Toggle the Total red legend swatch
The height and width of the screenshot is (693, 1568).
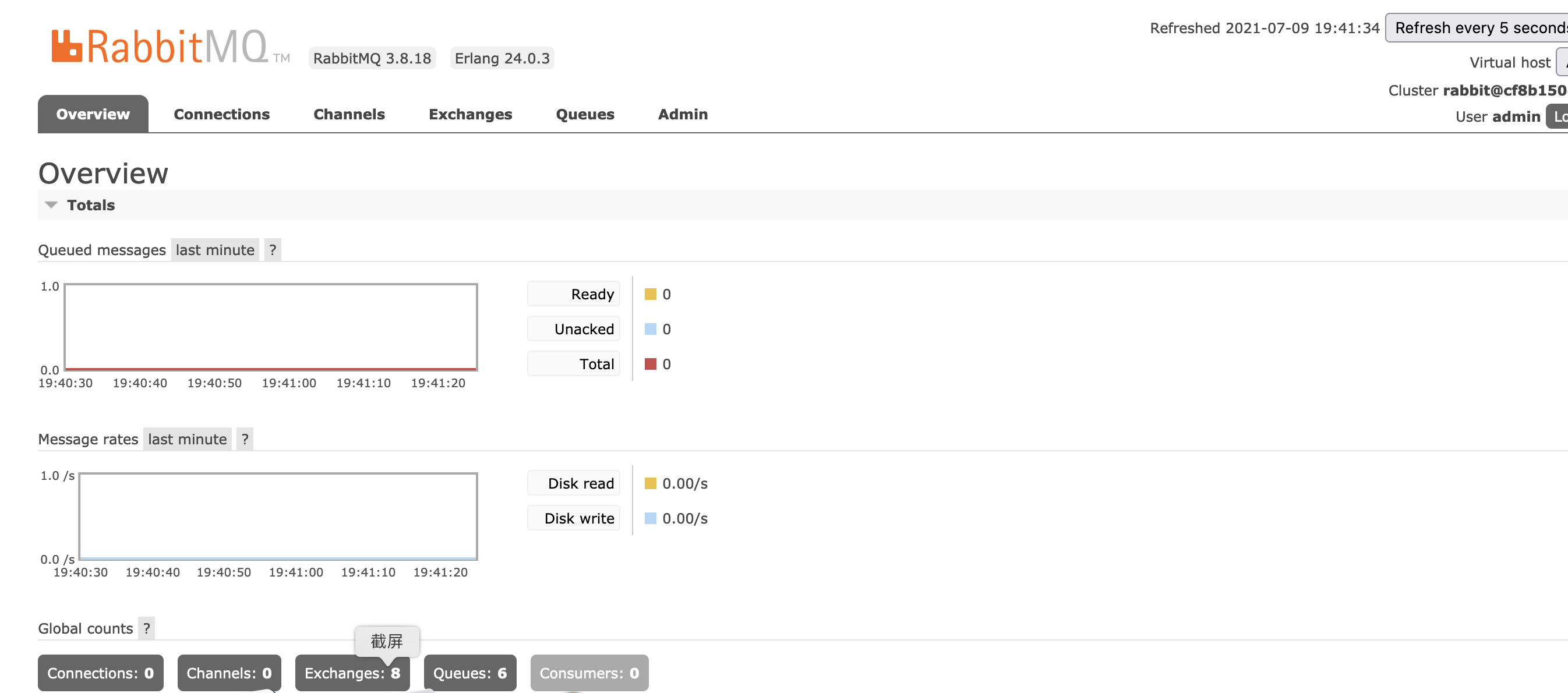(x=650, y=365)
